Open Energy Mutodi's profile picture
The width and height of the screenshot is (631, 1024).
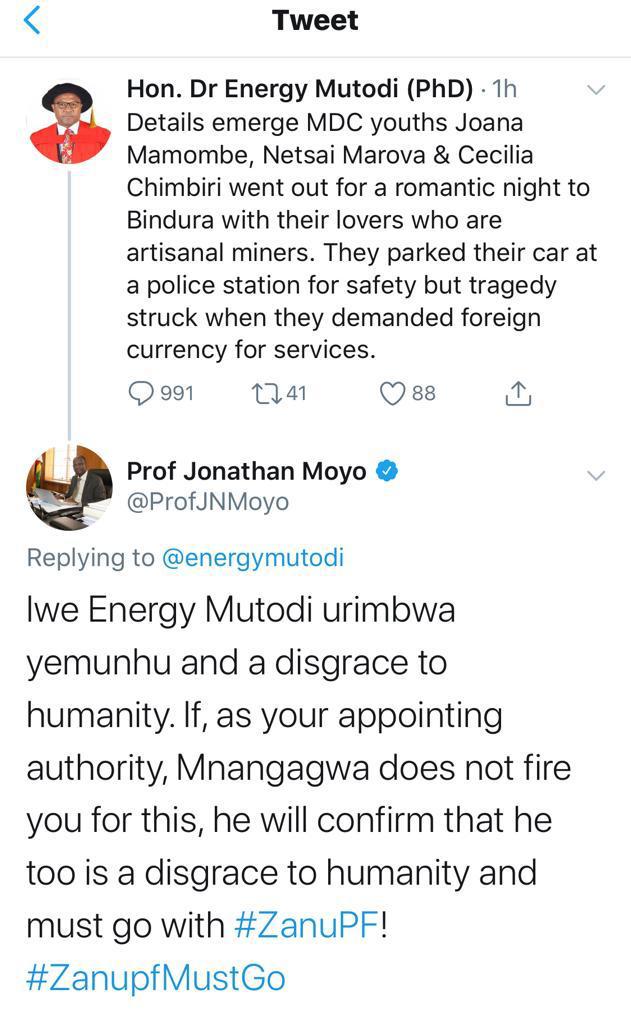[x=68, y=122]
